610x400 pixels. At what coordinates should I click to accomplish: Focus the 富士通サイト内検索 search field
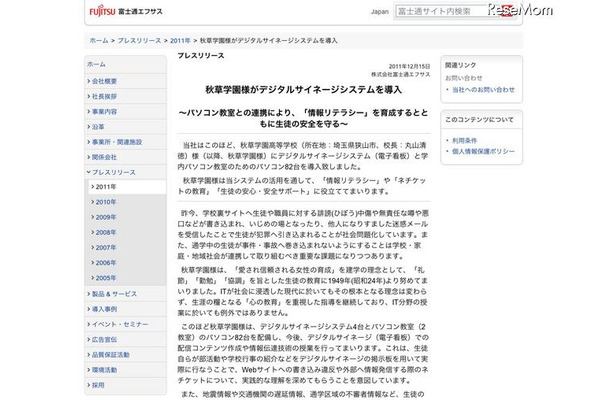pyautogui.click(x=442, y=11)
